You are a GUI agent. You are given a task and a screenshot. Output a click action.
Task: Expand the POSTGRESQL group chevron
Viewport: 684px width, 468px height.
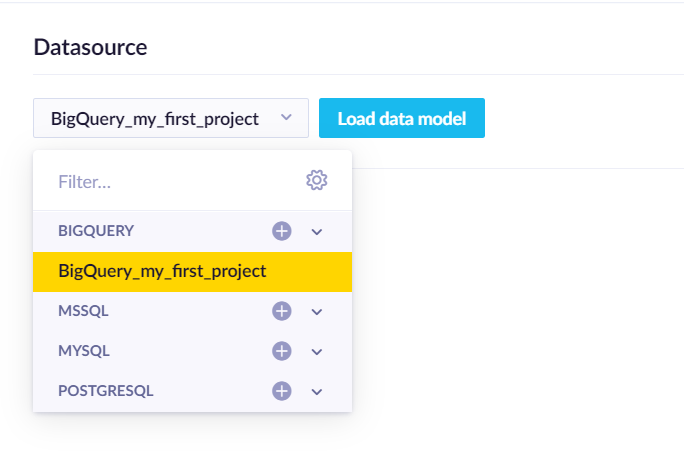[x=317, y=391]
